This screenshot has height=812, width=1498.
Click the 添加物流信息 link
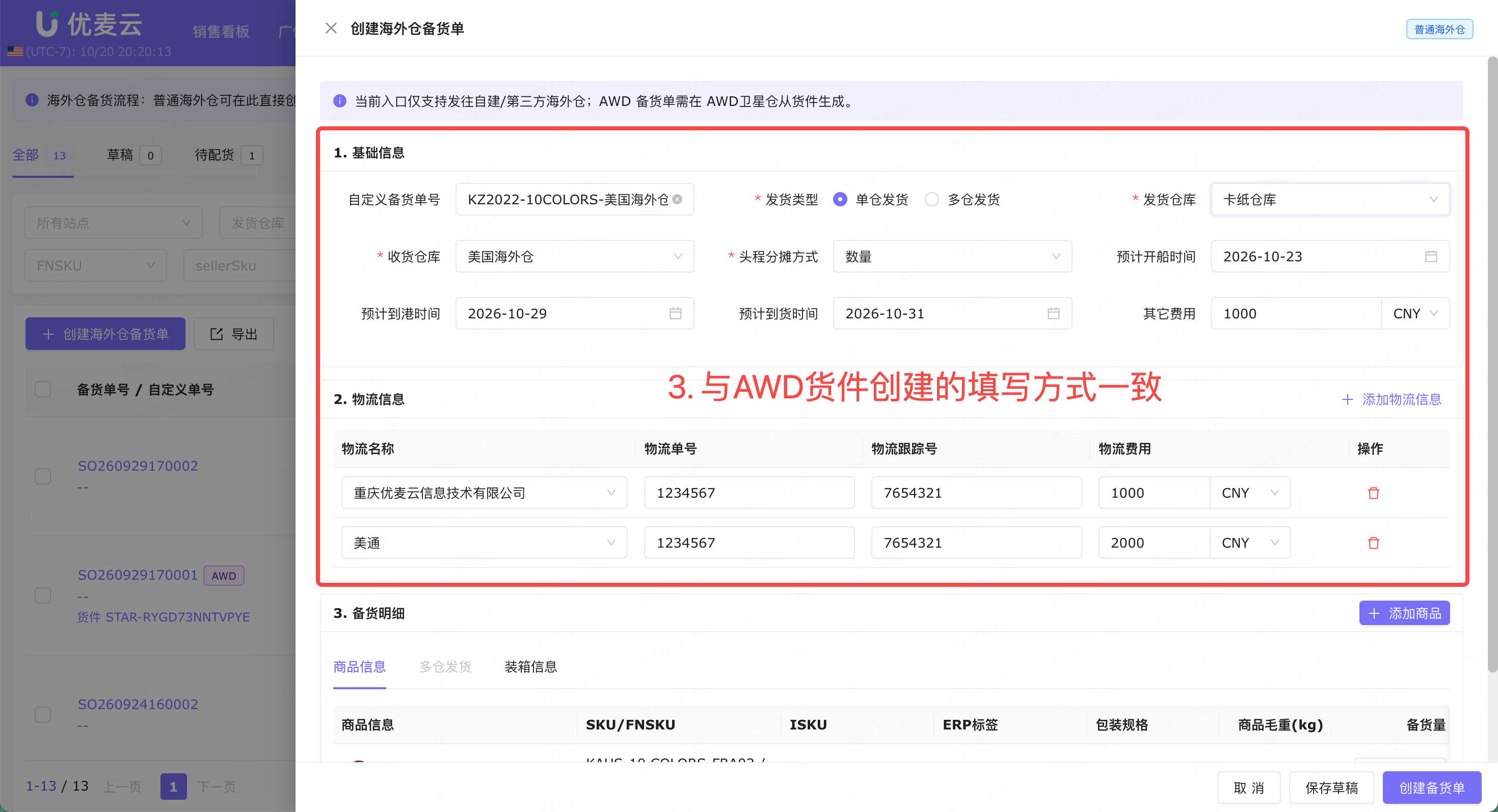point(1392,399)
